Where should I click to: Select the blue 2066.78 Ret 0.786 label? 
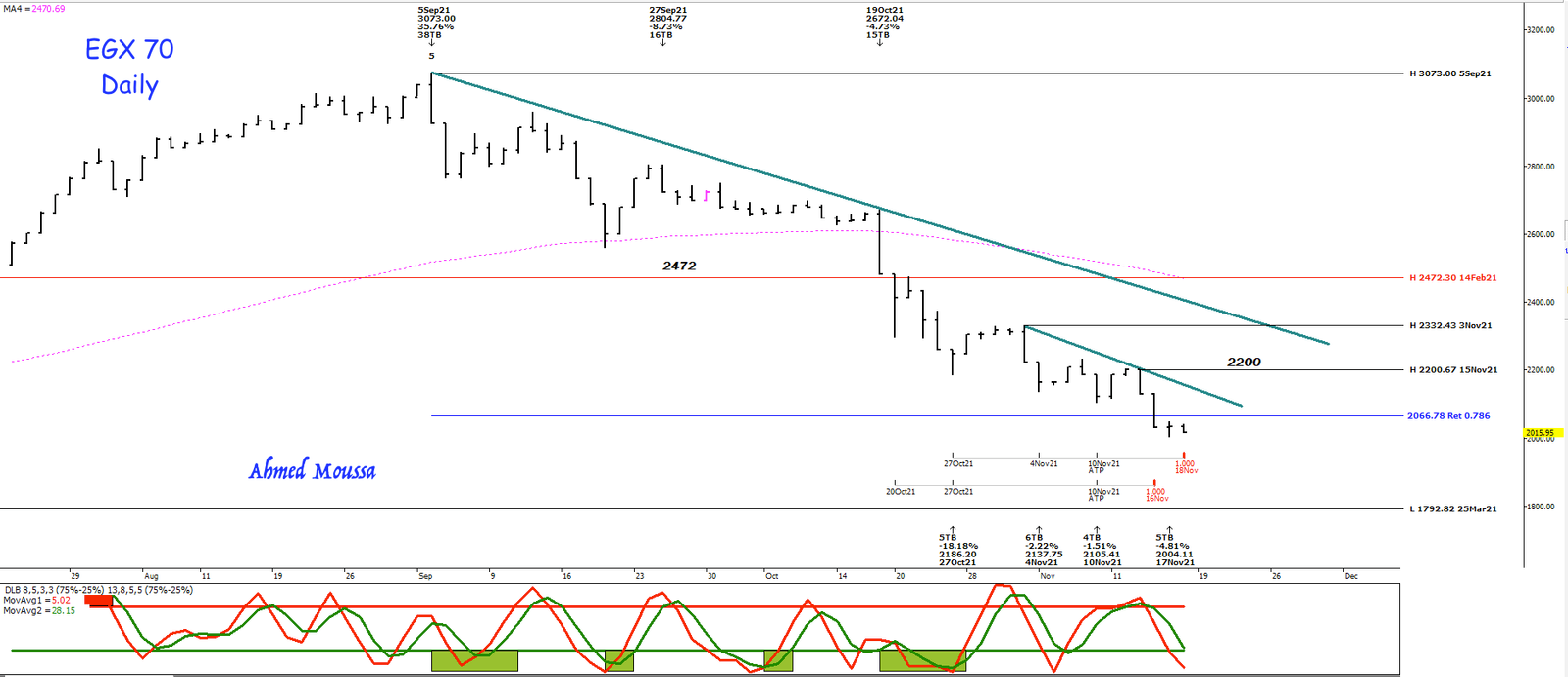pos(1447,416)
